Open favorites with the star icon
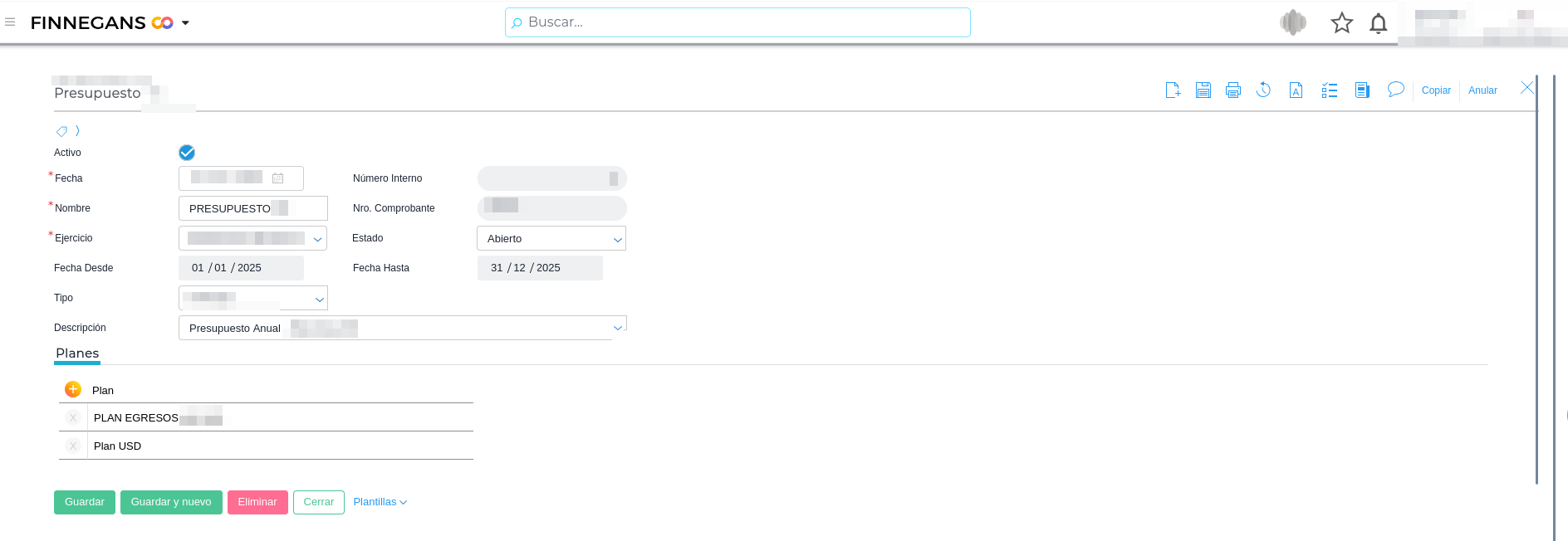 [x=1341, y=22]
